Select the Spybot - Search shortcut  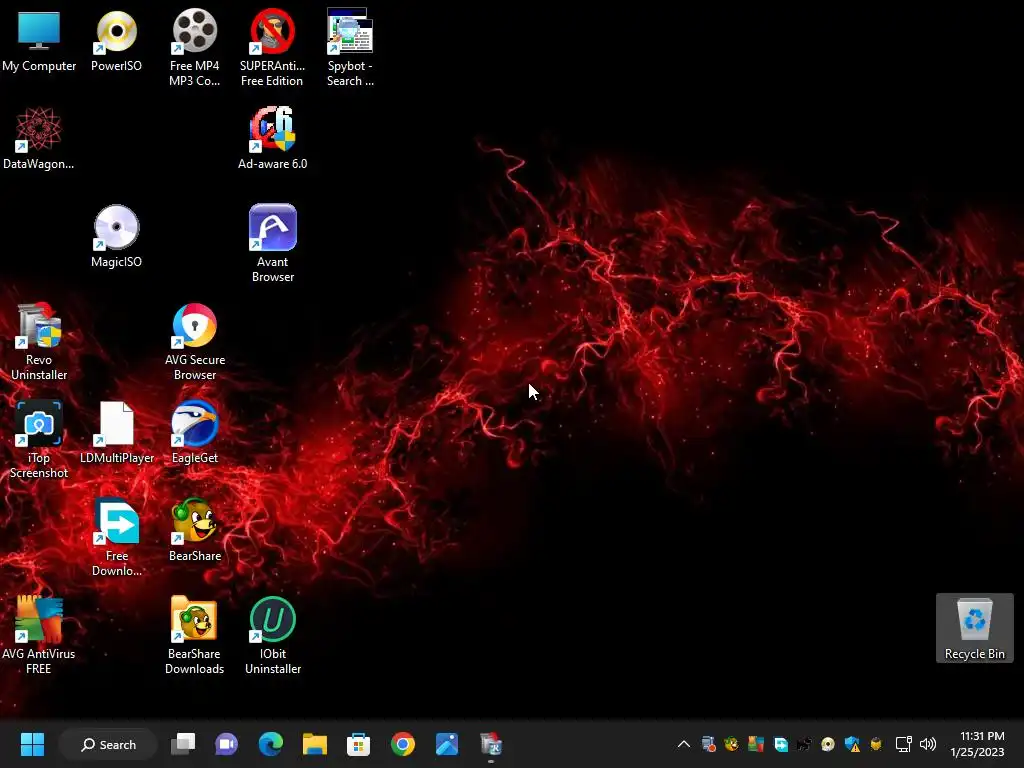[x=350, y=48]
